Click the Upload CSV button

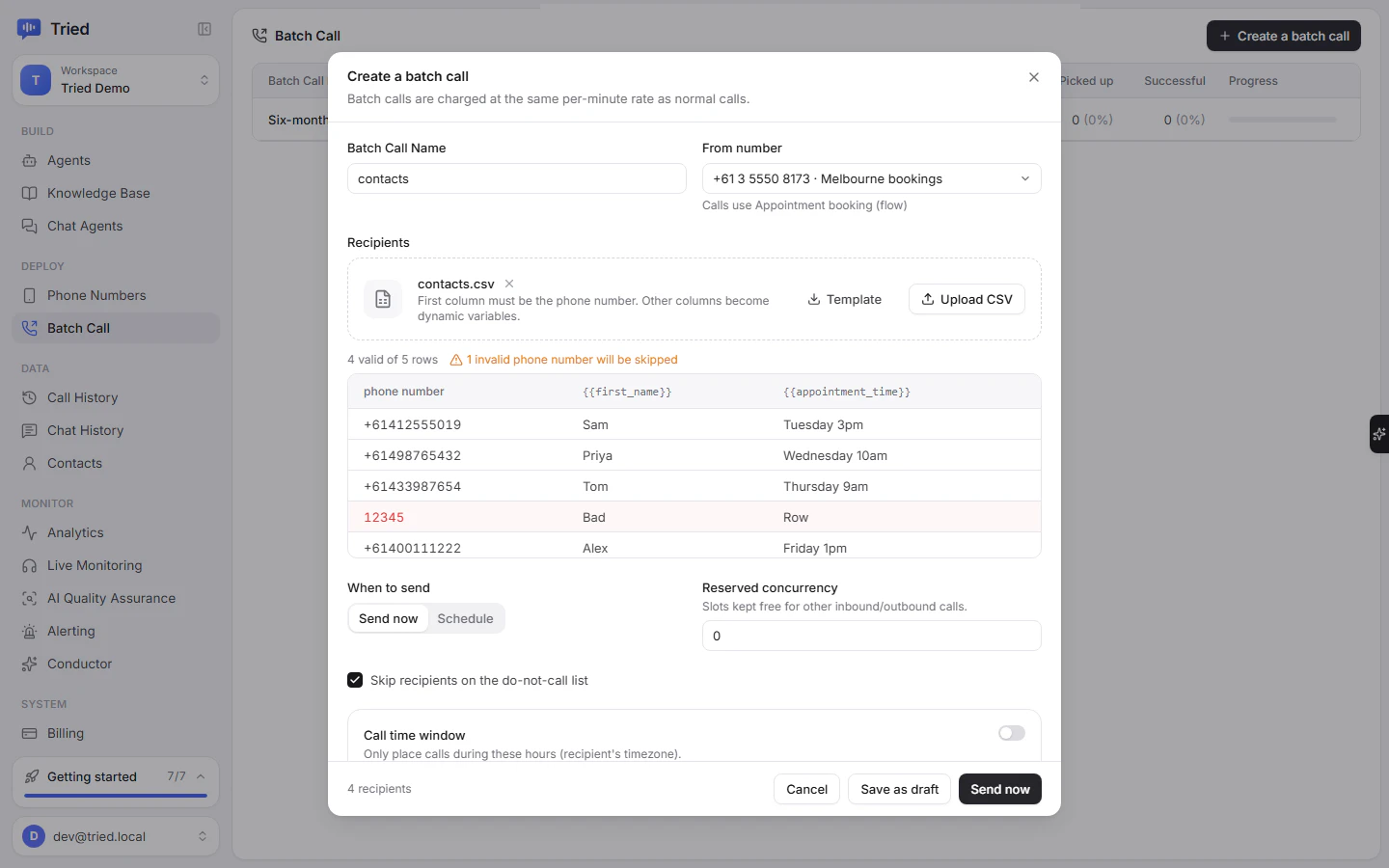(x=967, y=300)
